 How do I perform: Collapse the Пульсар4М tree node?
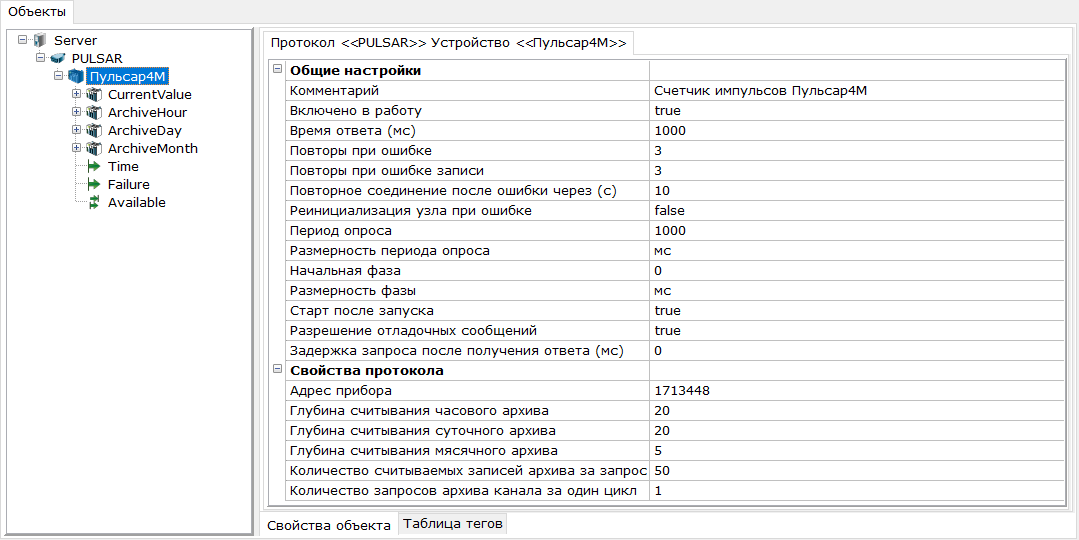click(58, 75)
